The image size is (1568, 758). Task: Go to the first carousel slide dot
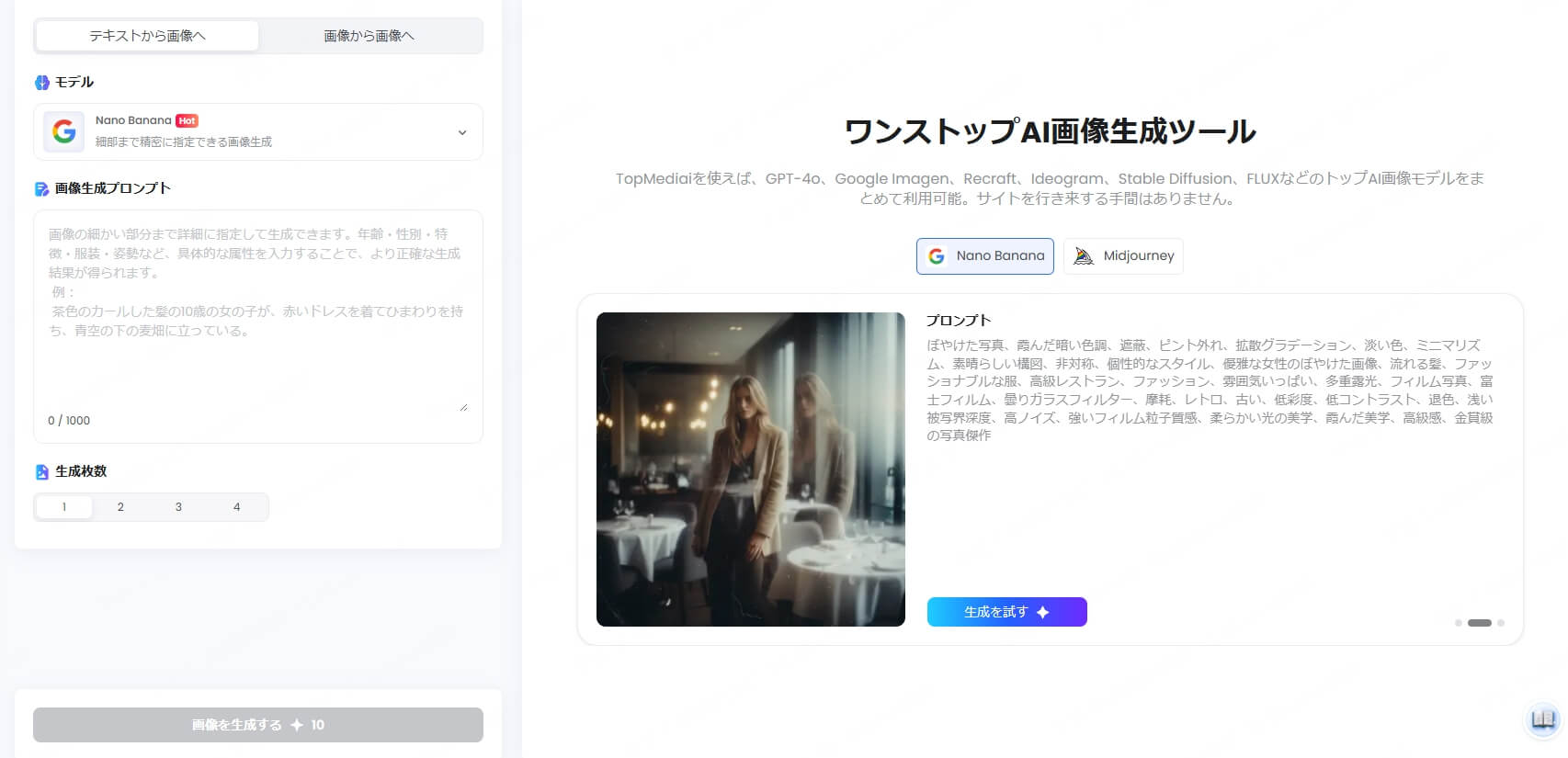[x=1459, y=623]
